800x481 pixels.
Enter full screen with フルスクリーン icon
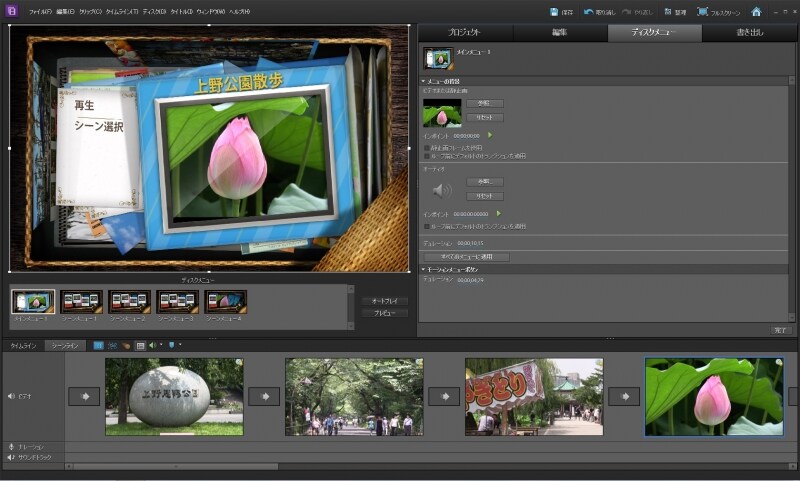(x=703, y=11)
